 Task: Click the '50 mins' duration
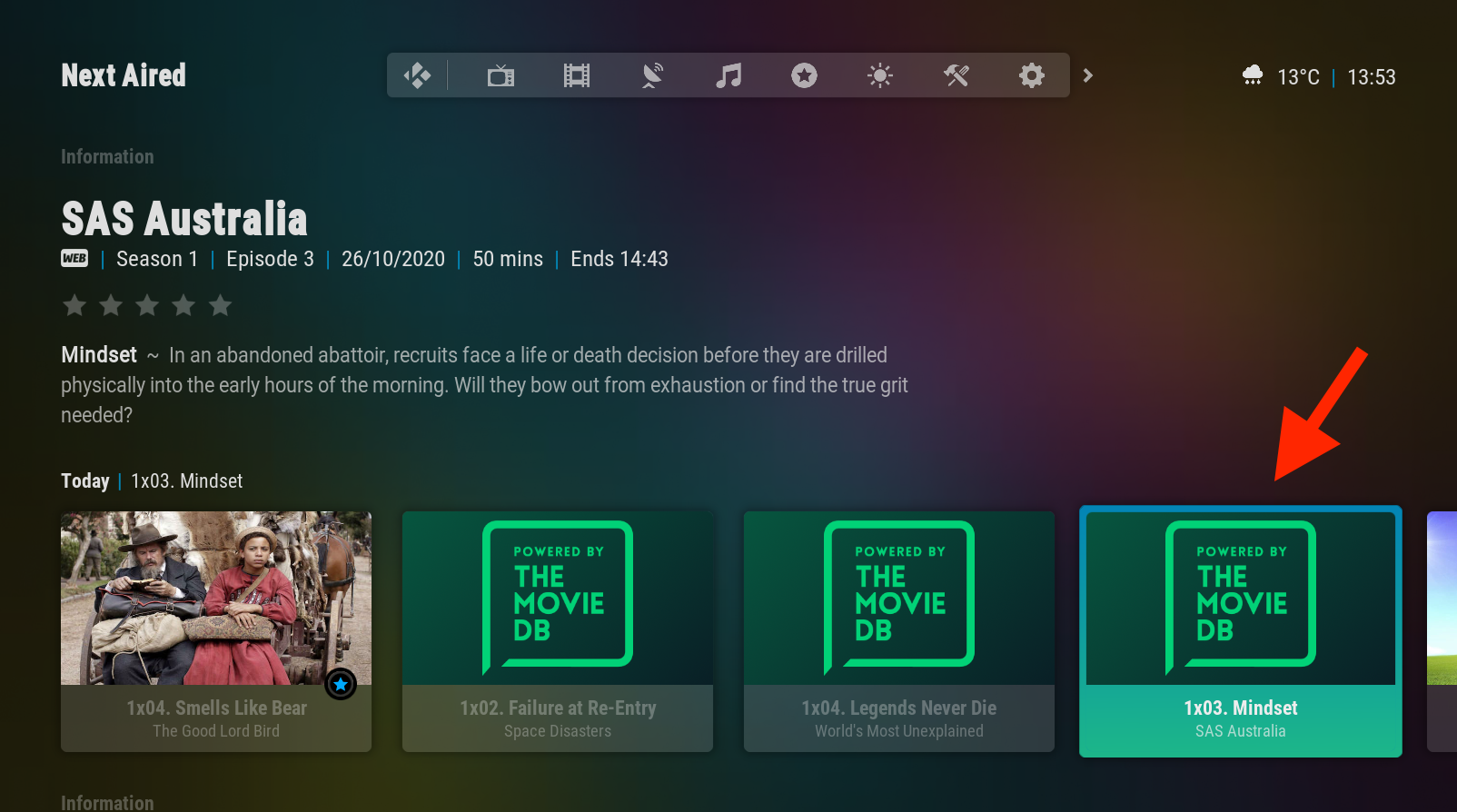tap(508, 259)
